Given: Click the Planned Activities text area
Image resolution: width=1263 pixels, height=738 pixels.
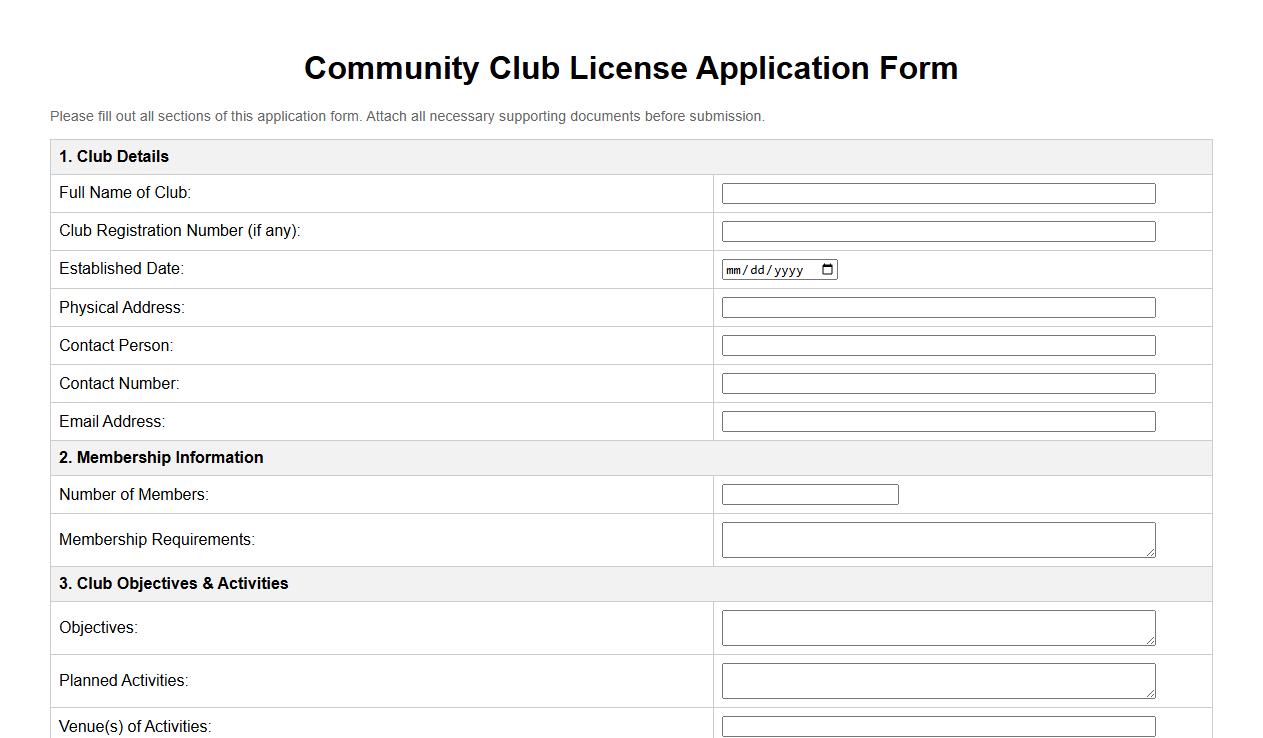Looking at the screenshot, I should 930,679.
